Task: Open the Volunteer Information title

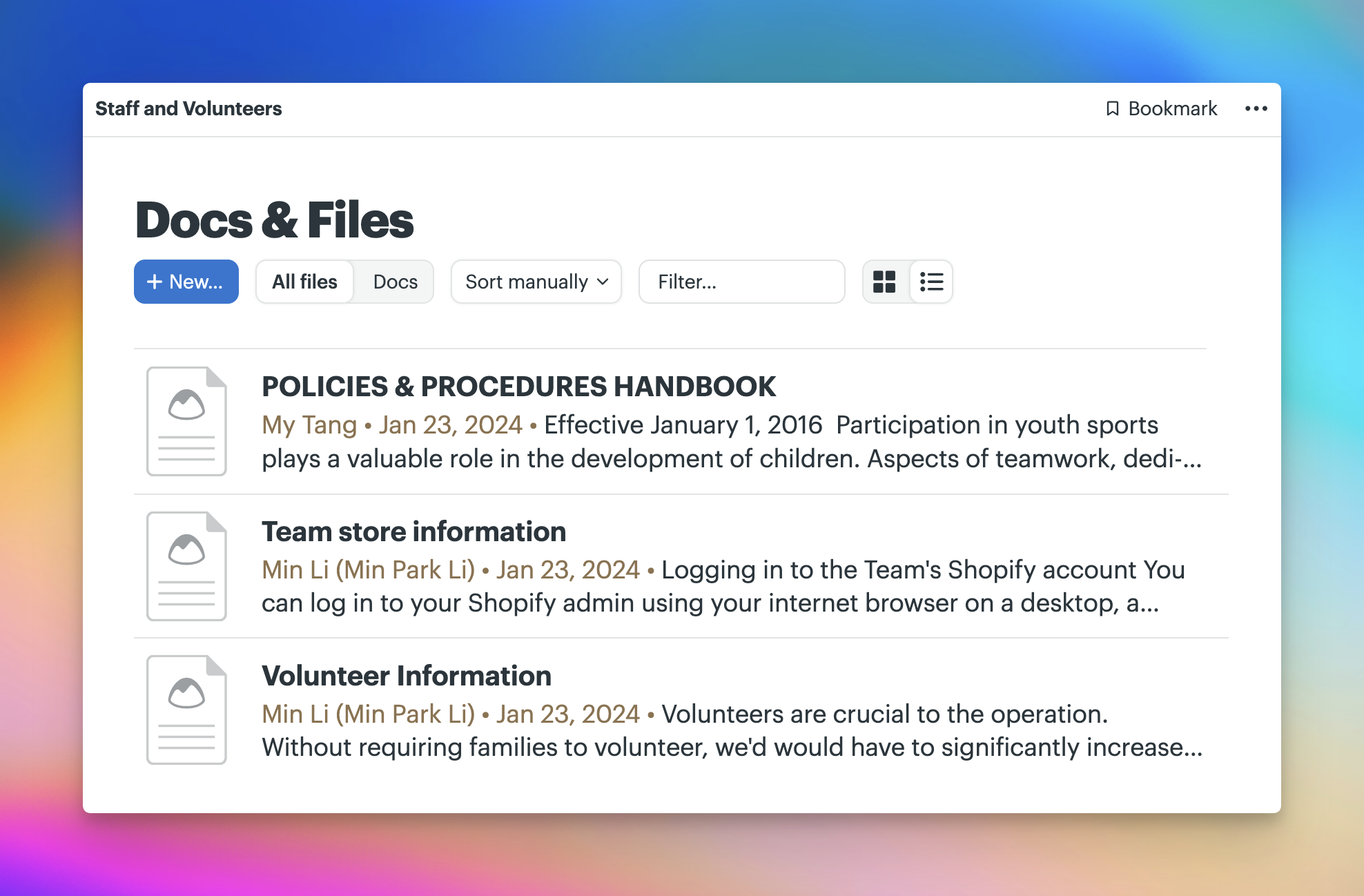Action: pos(407,676)
